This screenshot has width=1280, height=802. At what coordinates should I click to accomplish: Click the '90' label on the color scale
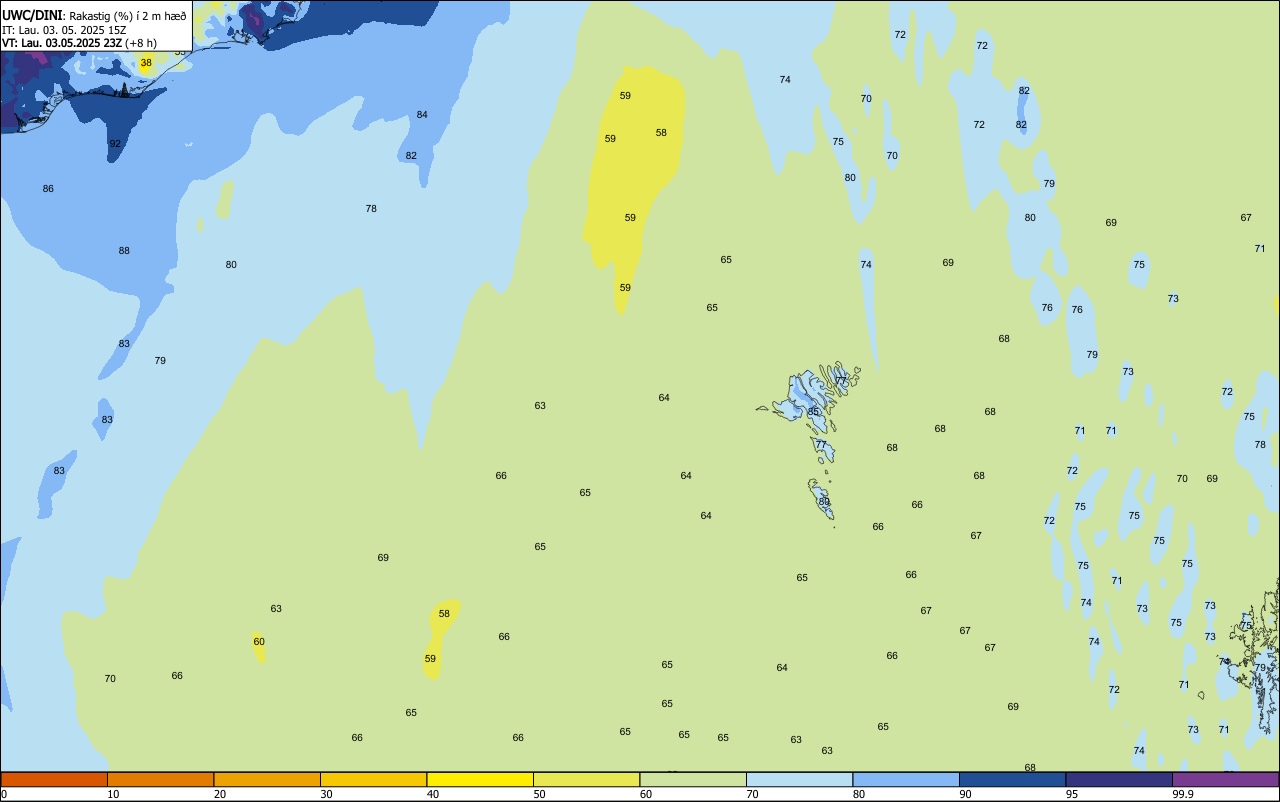965,794
